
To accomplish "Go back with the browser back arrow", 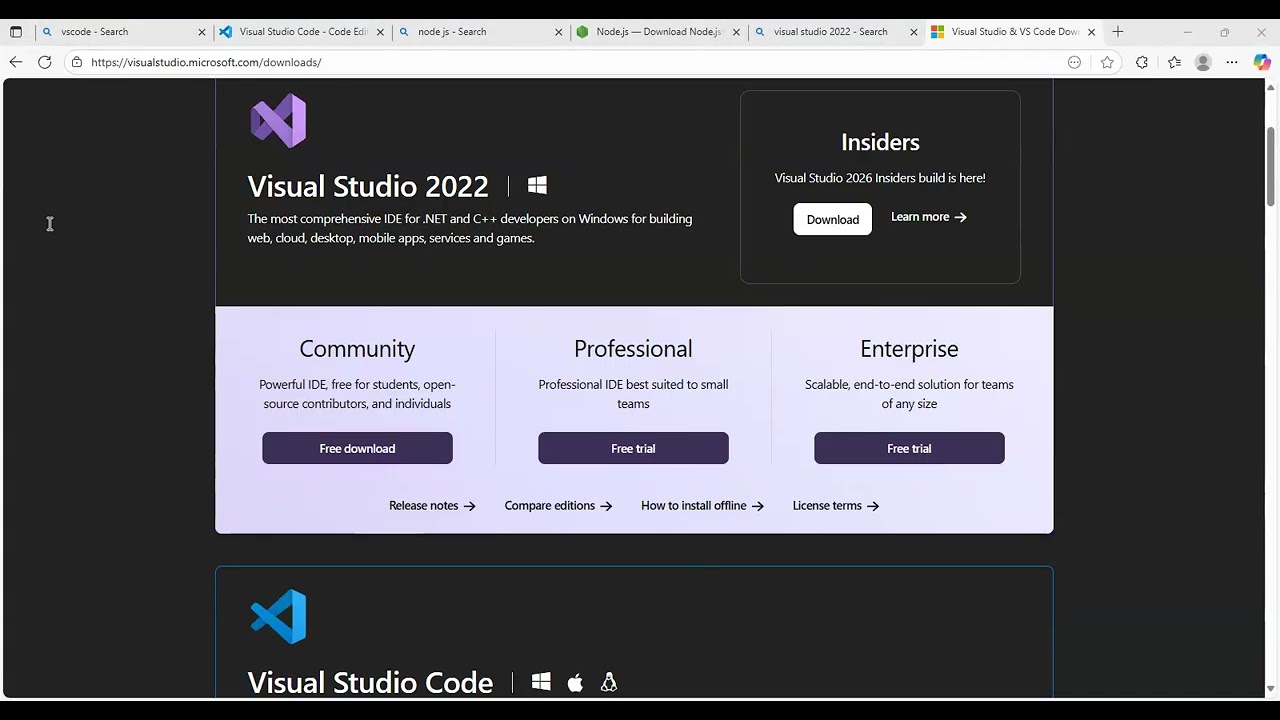I will click(x=16, y=62).
